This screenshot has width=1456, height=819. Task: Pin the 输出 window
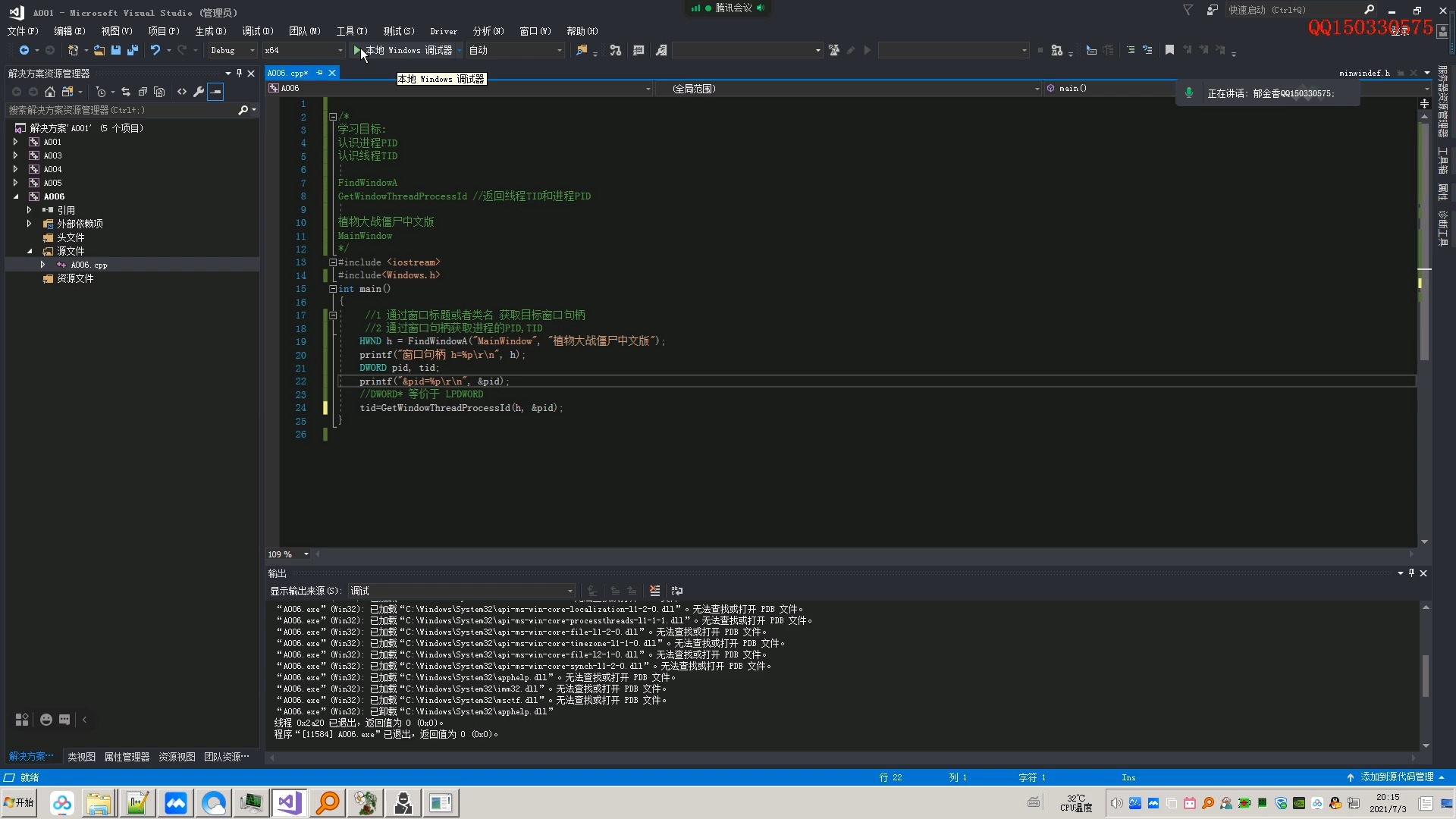click(x=1411, y=573)
